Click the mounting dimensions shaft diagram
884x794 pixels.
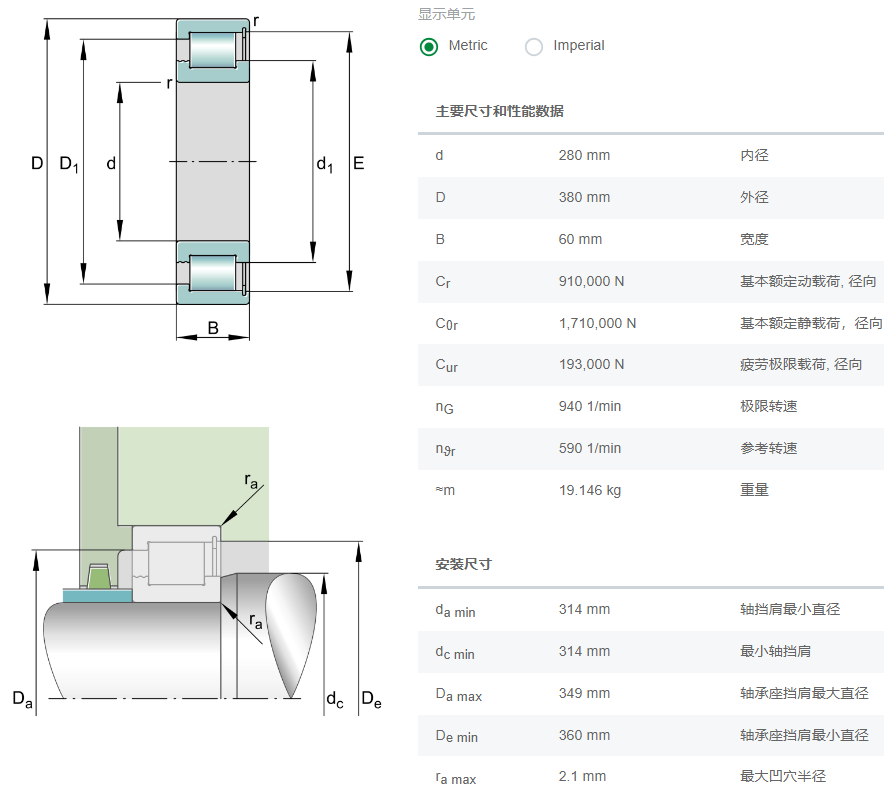pyautogui.click(x=197, y=571)
